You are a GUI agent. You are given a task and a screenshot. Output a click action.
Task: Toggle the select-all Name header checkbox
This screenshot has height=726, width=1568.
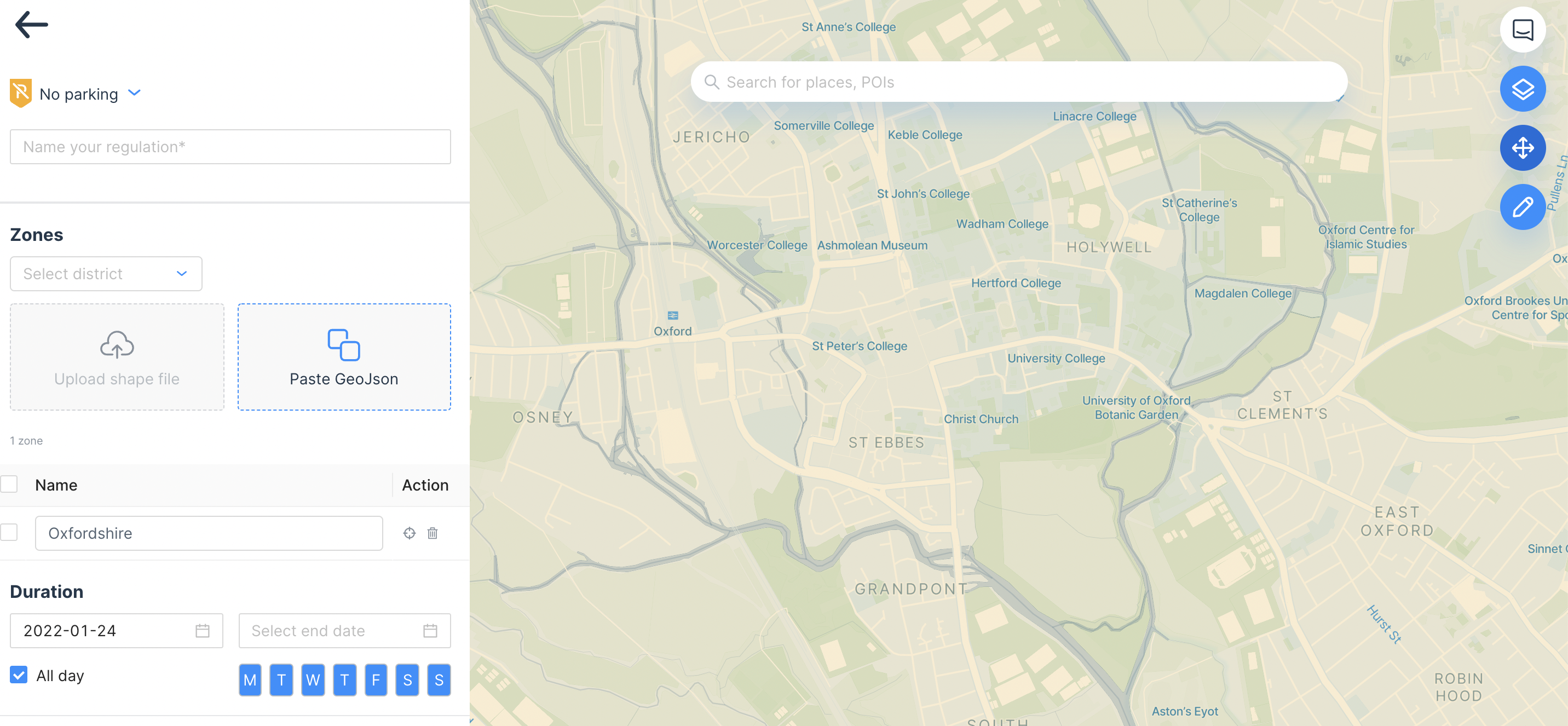tap(9, 485)
